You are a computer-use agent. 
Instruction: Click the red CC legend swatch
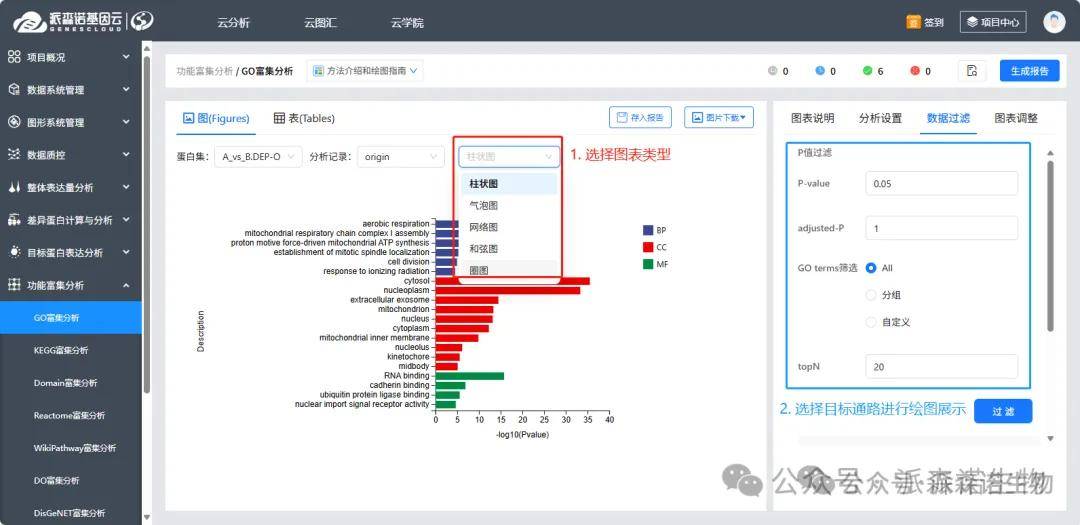[648, 247]
